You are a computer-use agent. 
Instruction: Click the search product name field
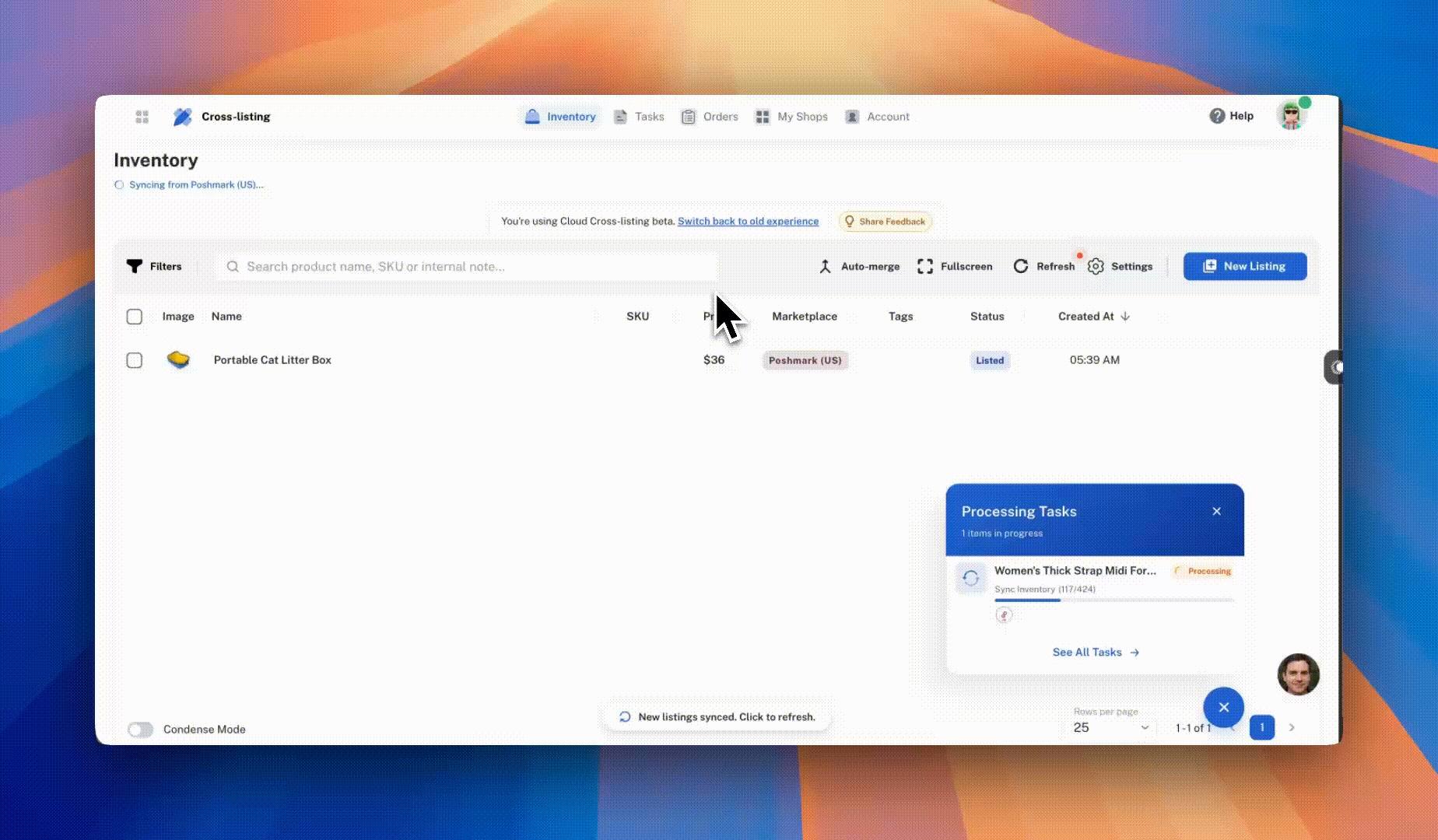tap(467, 267)
